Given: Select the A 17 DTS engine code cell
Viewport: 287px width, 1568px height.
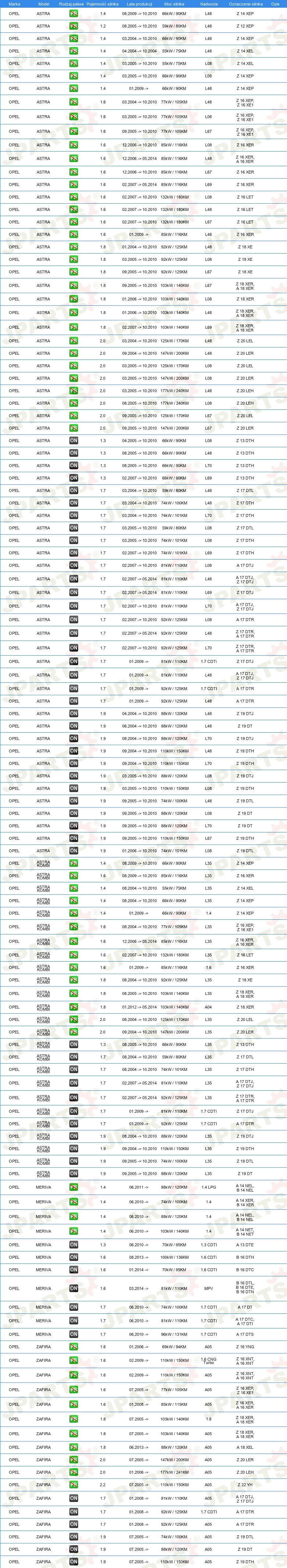Looking at the screenshot, I should point(245,1334).
